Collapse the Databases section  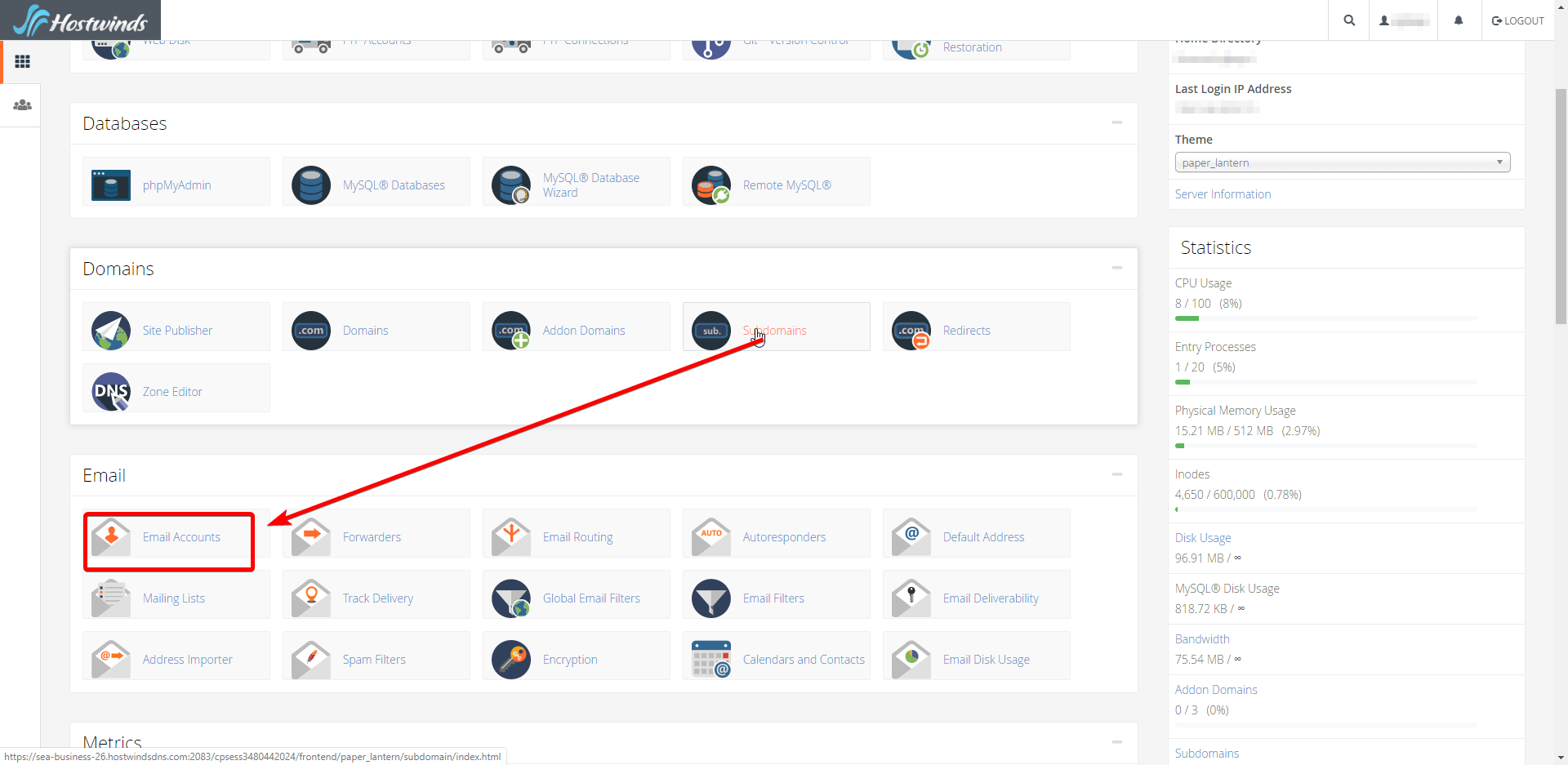[x=1116, y=122]
